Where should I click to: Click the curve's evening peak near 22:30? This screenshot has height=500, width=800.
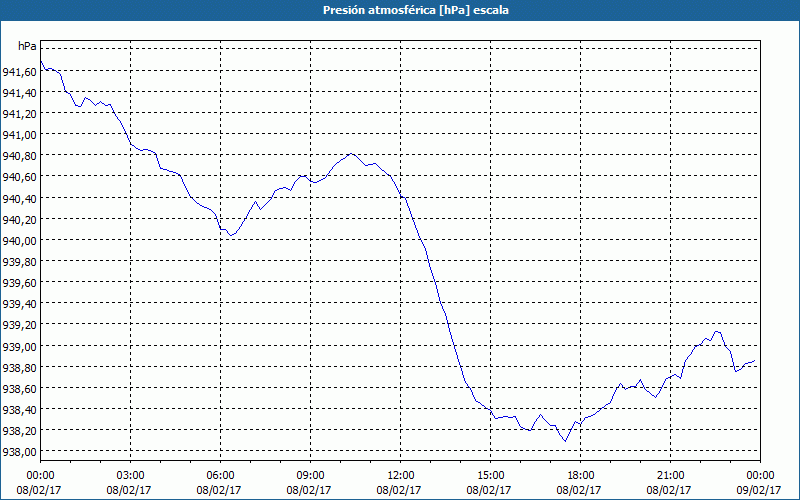(x=717, y=332)
